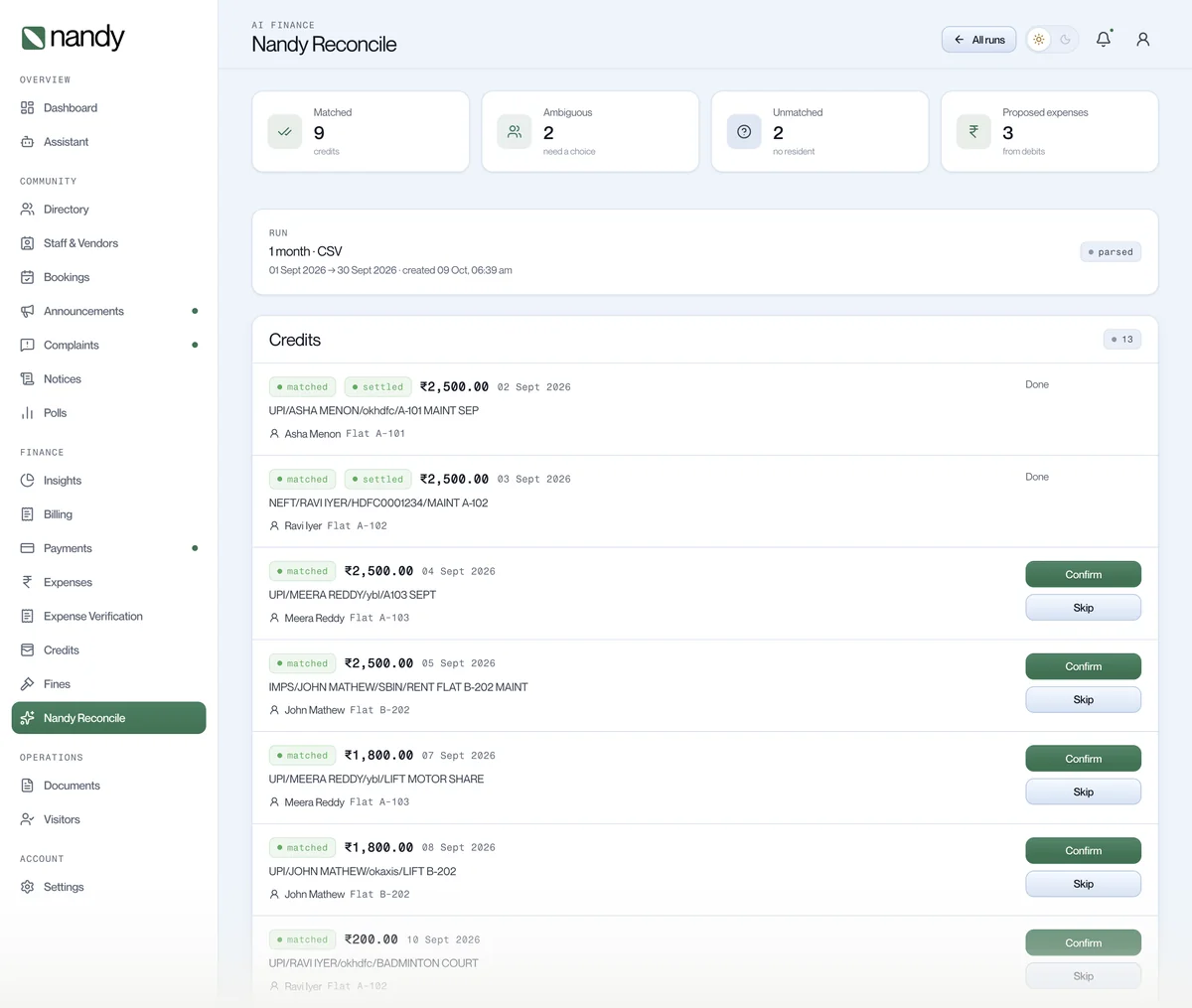This screenshot has width=1192, height=1008.
Task: Open the Expenses rupee icon
Action: pyautogui.click(x=27, y=582)
